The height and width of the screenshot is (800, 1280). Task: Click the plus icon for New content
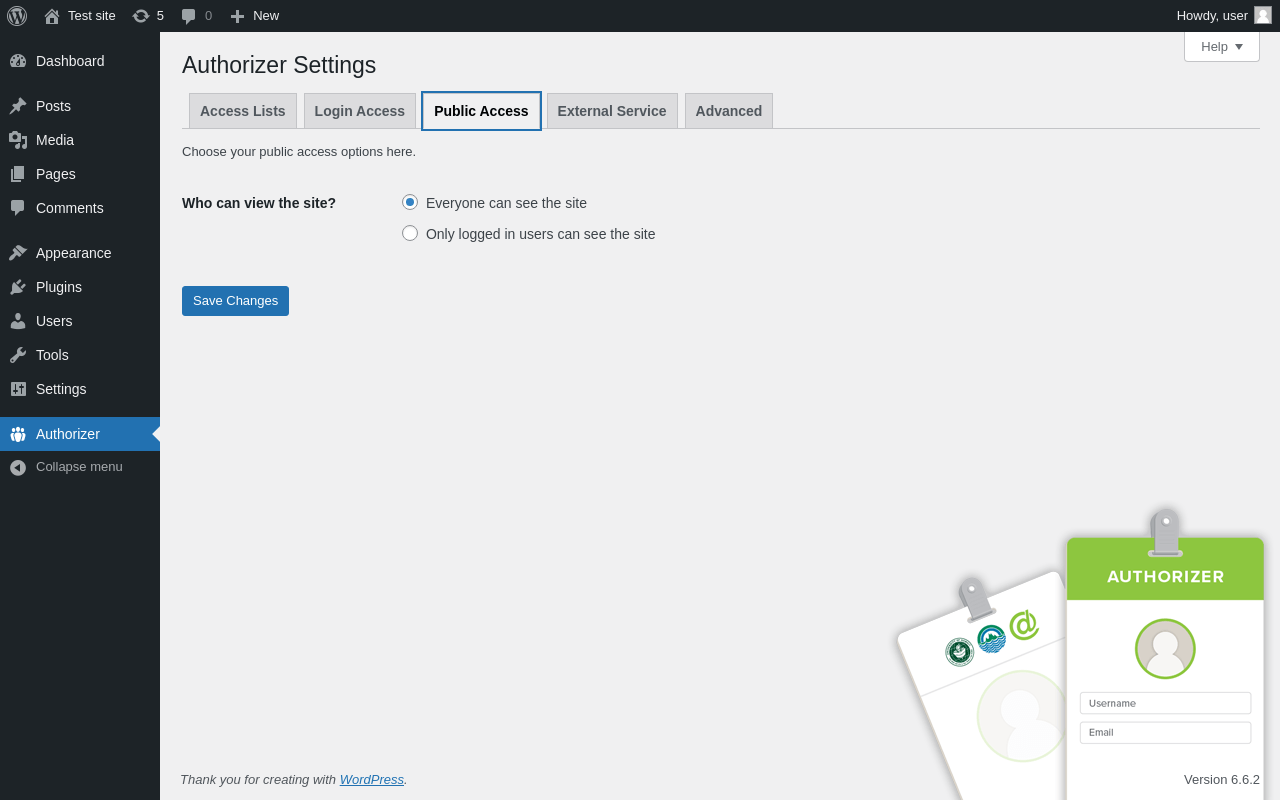tap(237, 16)
